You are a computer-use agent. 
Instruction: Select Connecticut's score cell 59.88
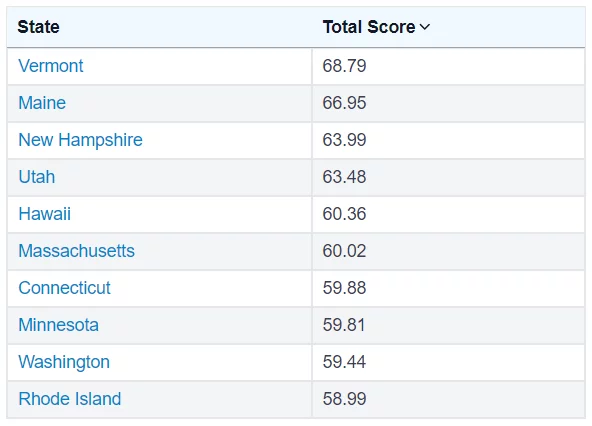click(449, 288)
